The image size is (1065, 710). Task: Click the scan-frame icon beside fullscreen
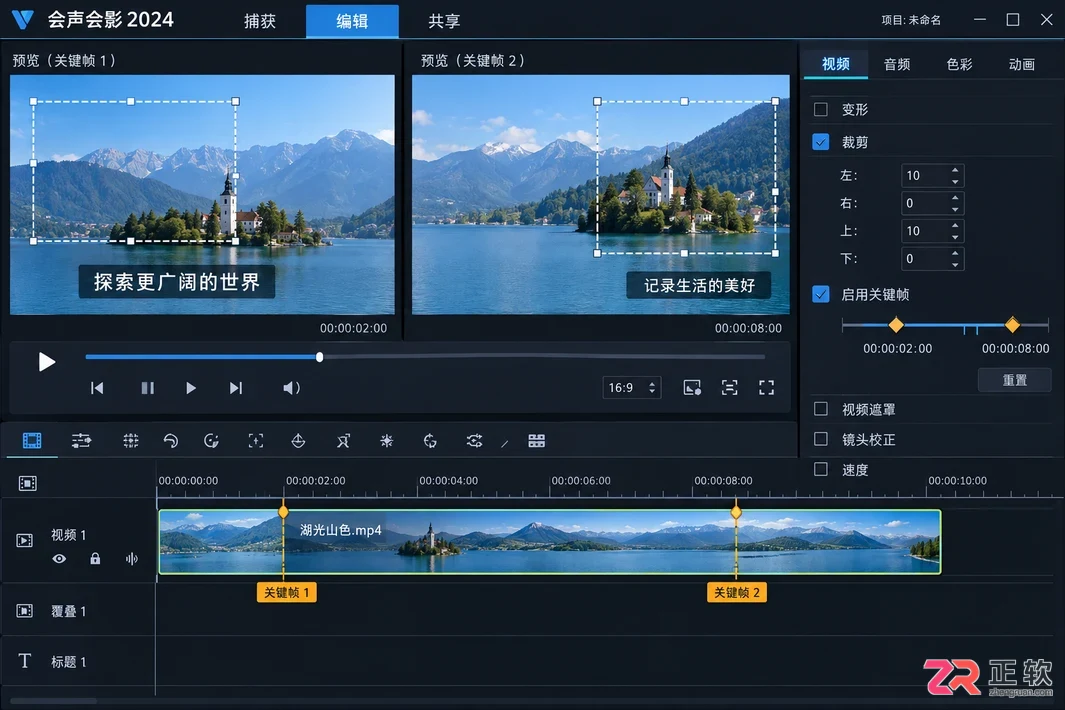point(729,388)
